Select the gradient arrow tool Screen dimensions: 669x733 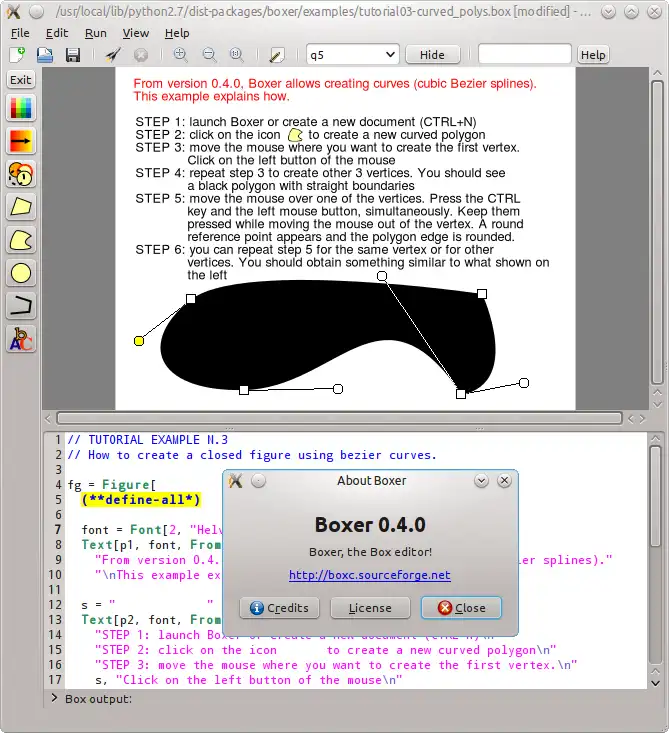[x=21, y=140]
